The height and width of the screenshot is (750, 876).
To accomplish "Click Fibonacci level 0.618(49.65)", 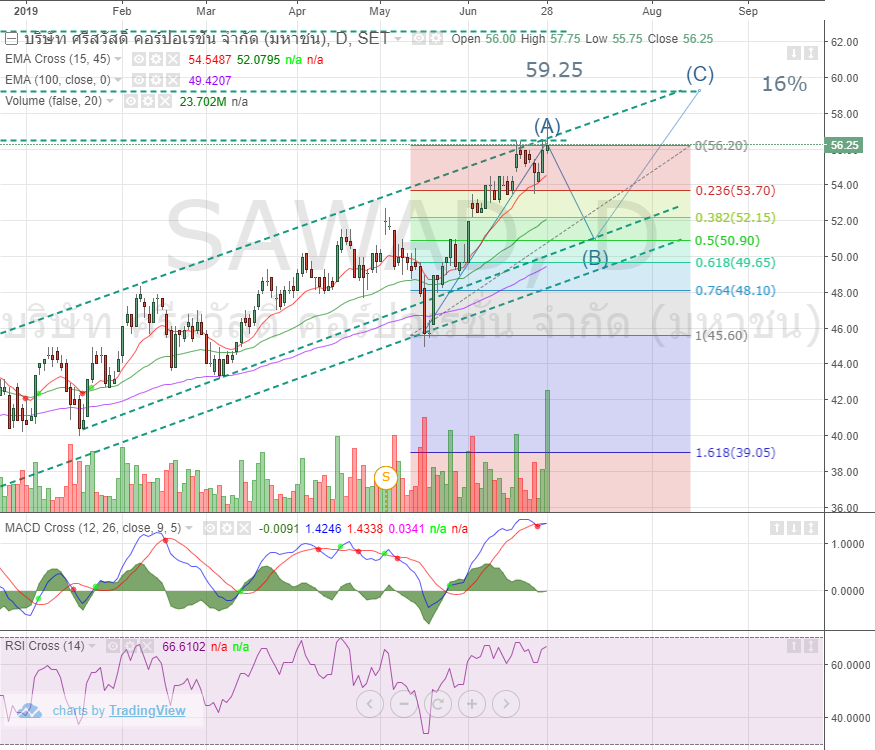I will (735, 262).
